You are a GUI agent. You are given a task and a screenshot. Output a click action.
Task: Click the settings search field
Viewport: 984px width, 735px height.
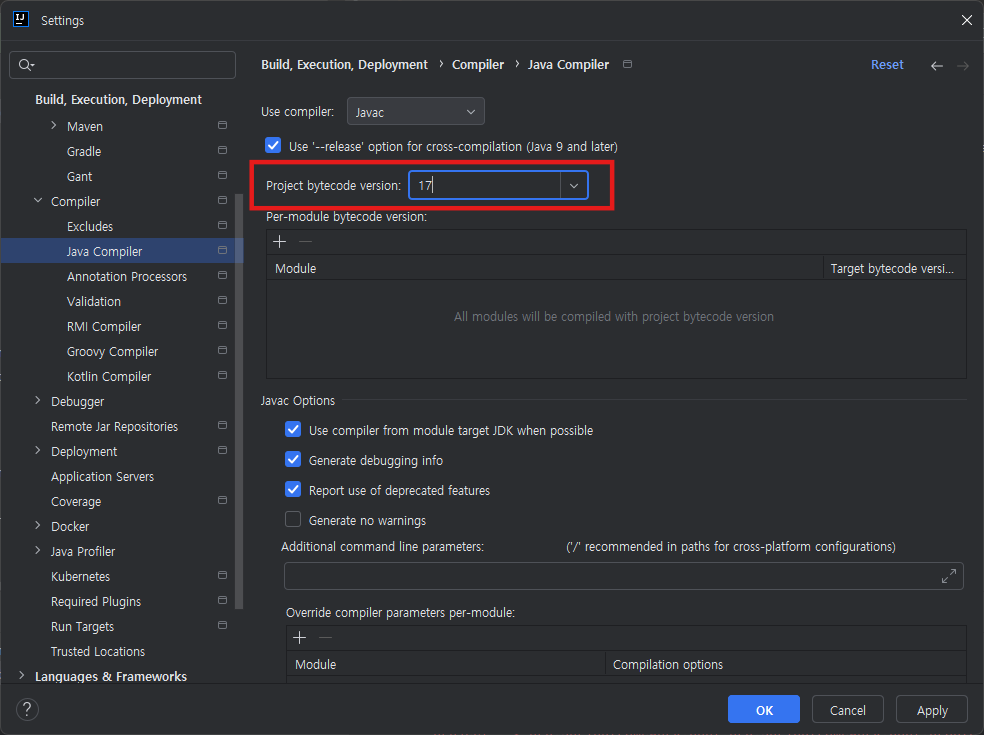122,65
